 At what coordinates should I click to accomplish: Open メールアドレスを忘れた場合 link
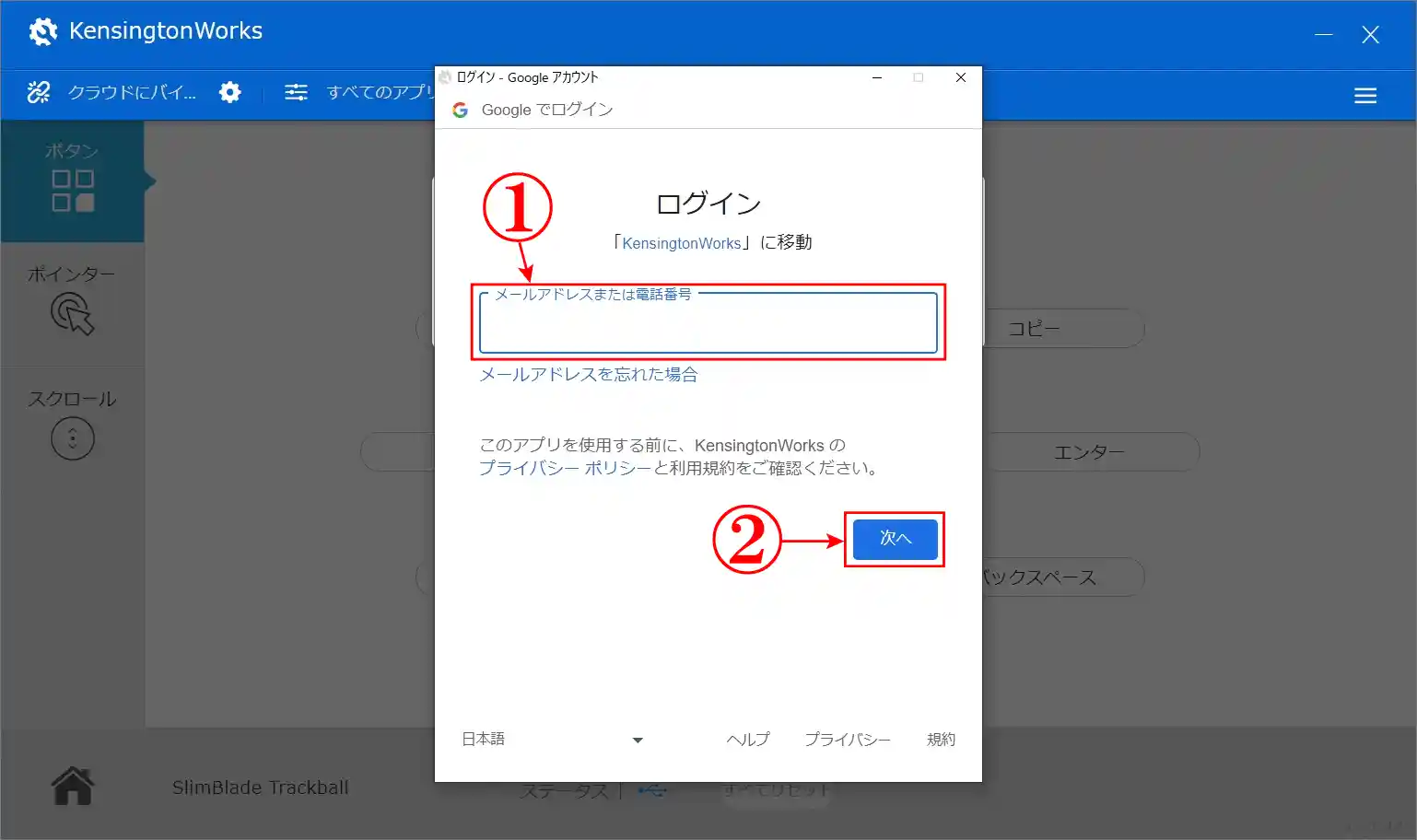pos(588,374)
